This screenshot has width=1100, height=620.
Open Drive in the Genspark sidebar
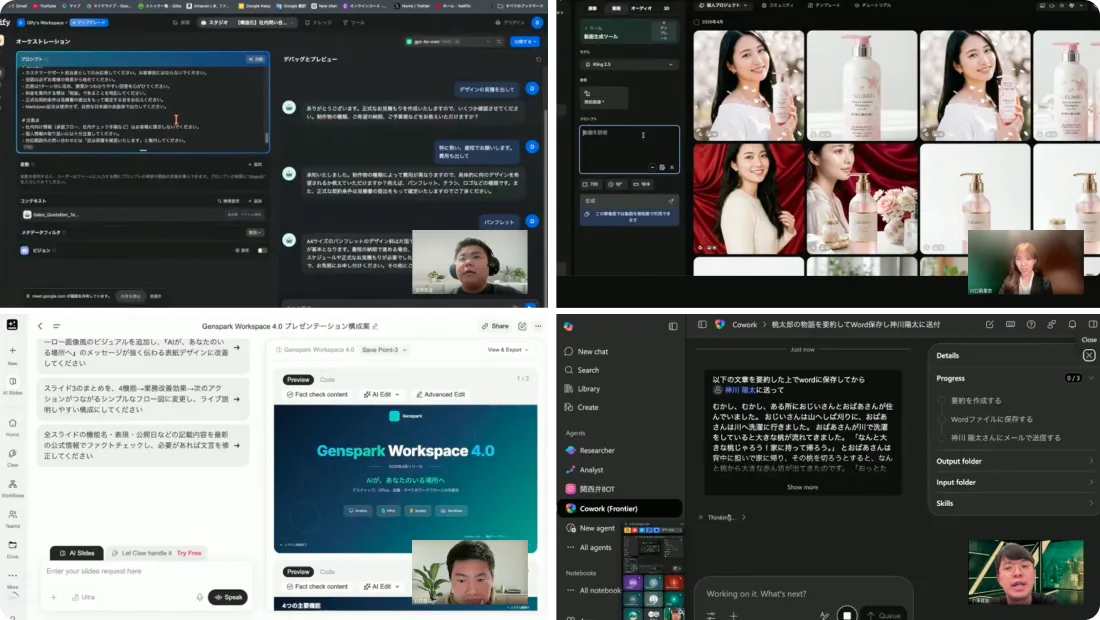tap(13, 545)
